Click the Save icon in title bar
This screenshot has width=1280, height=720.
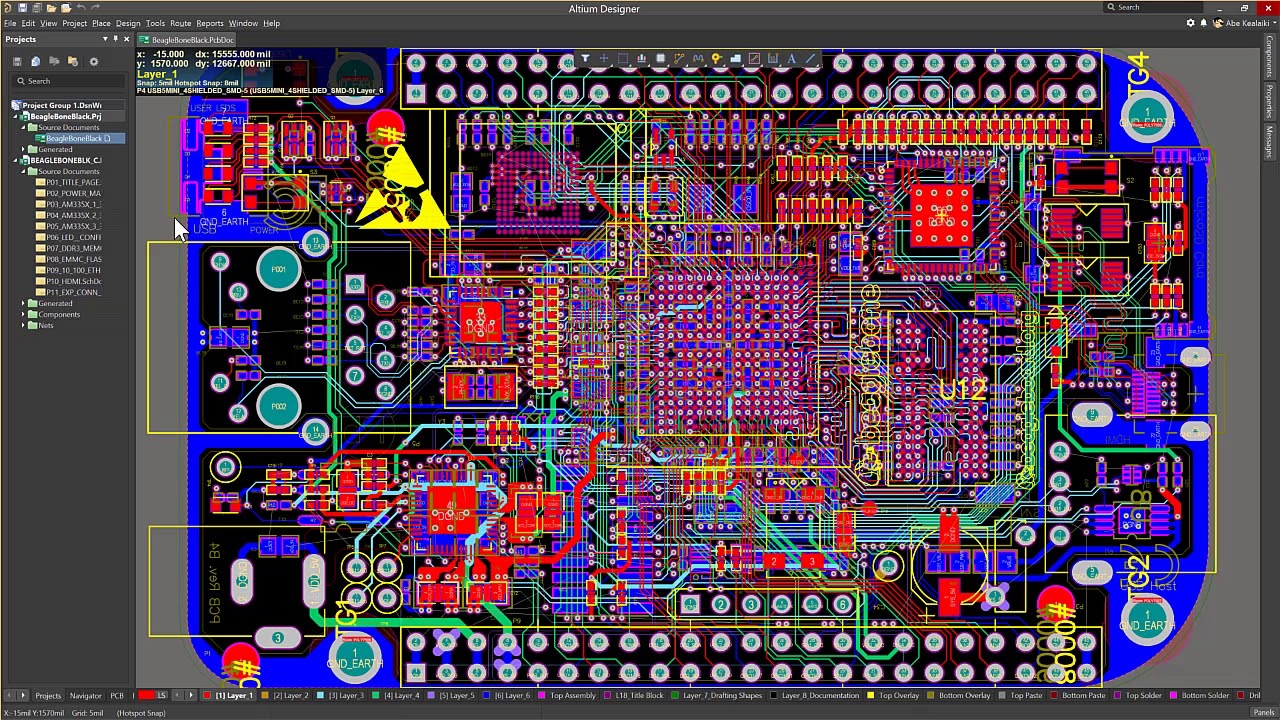tap(21, 8)
